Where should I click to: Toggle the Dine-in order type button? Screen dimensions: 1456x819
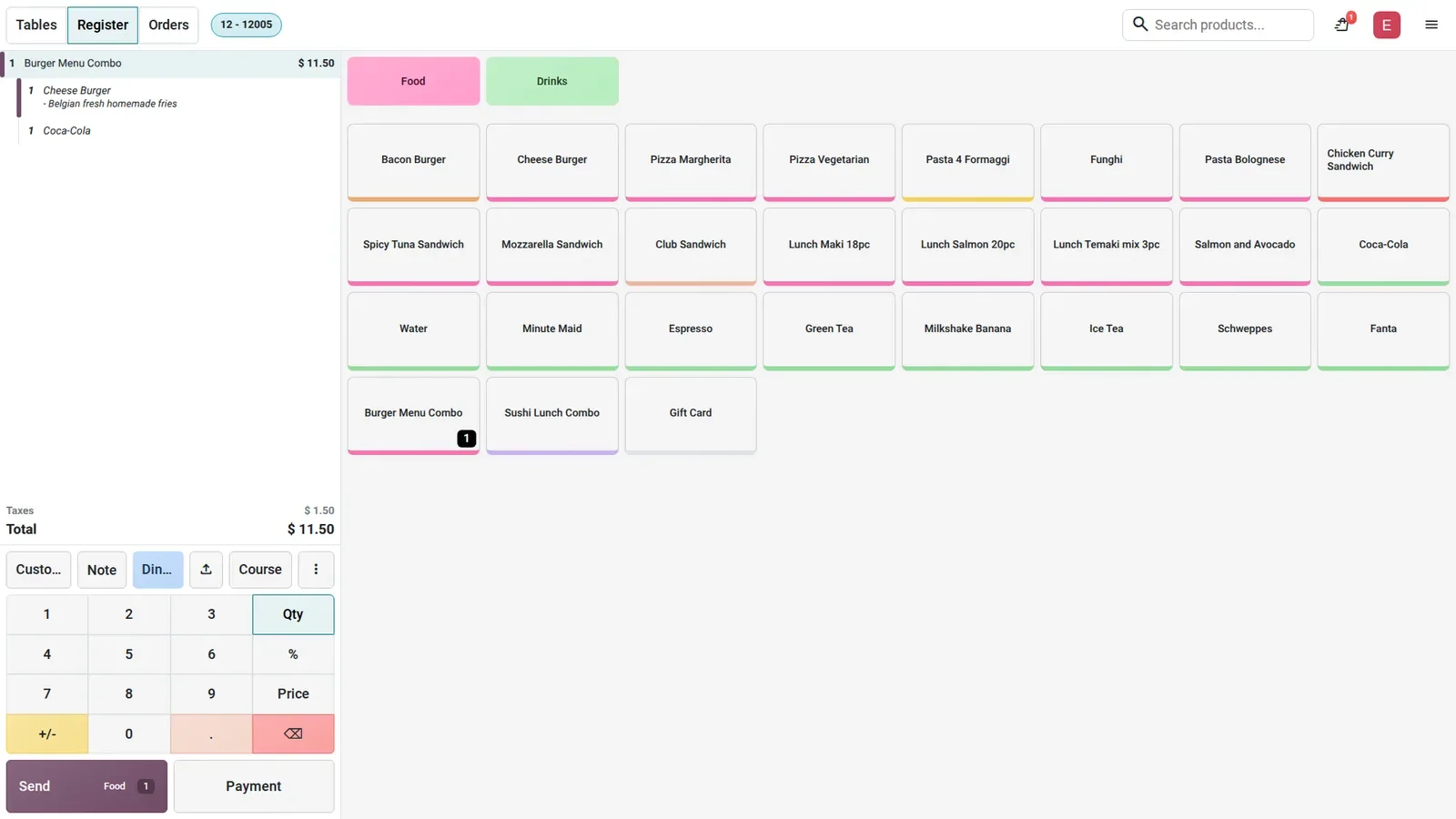tap(157, 570)
